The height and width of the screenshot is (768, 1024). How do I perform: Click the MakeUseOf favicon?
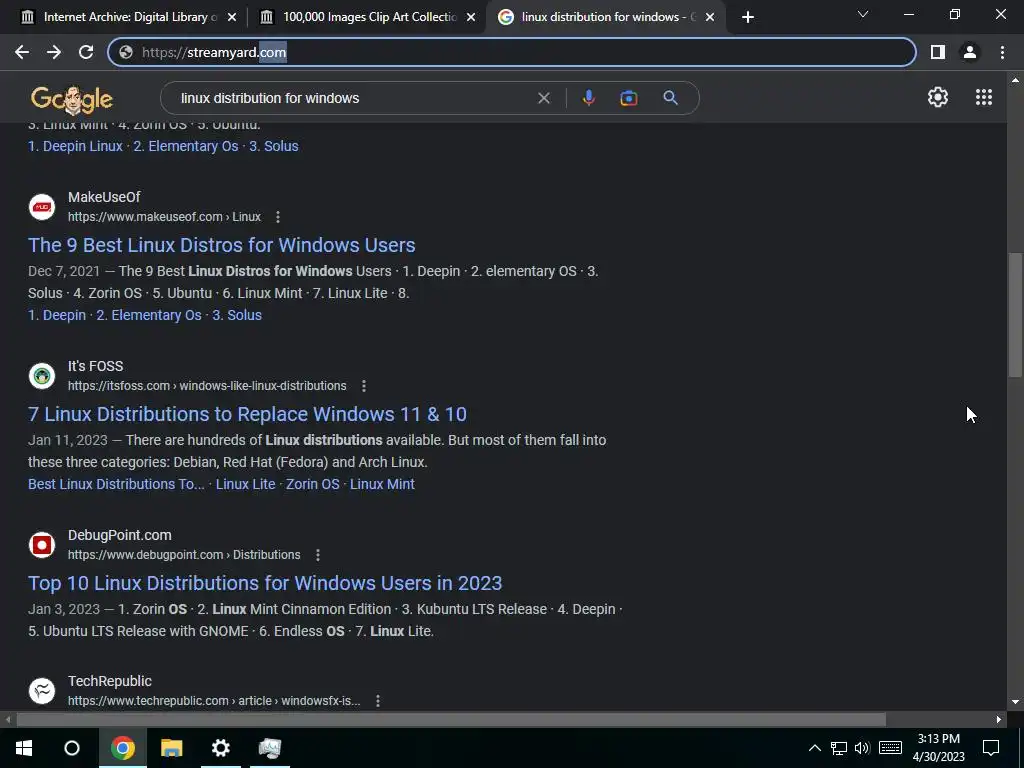coord(42,207)
